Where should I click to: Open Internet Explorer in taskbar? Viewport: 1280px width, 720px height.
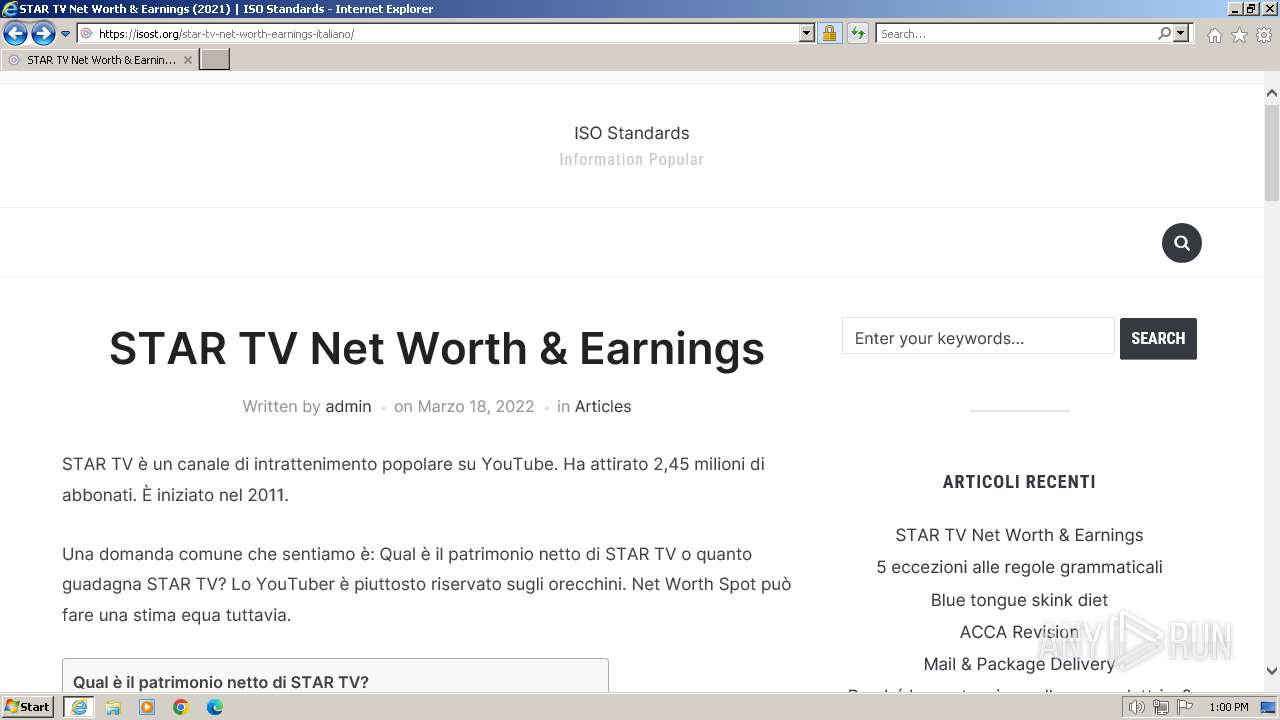pyautogui.click(x=79, y=707)
